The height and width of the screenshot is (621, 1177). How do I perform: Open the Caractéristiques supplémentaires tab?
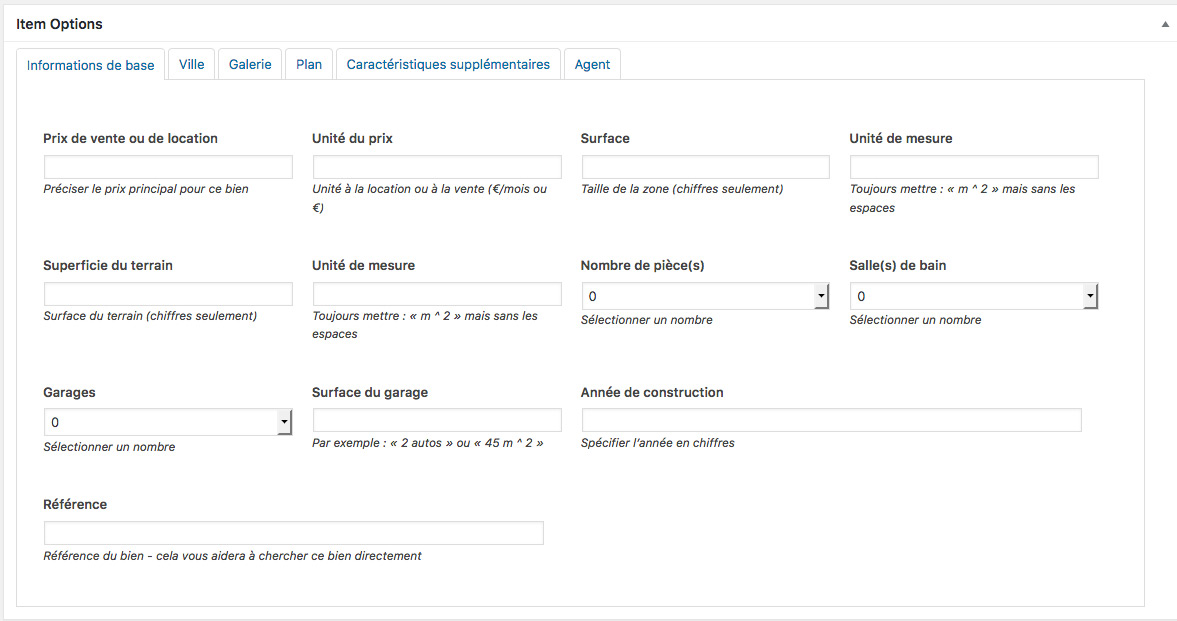coord(448,64)
